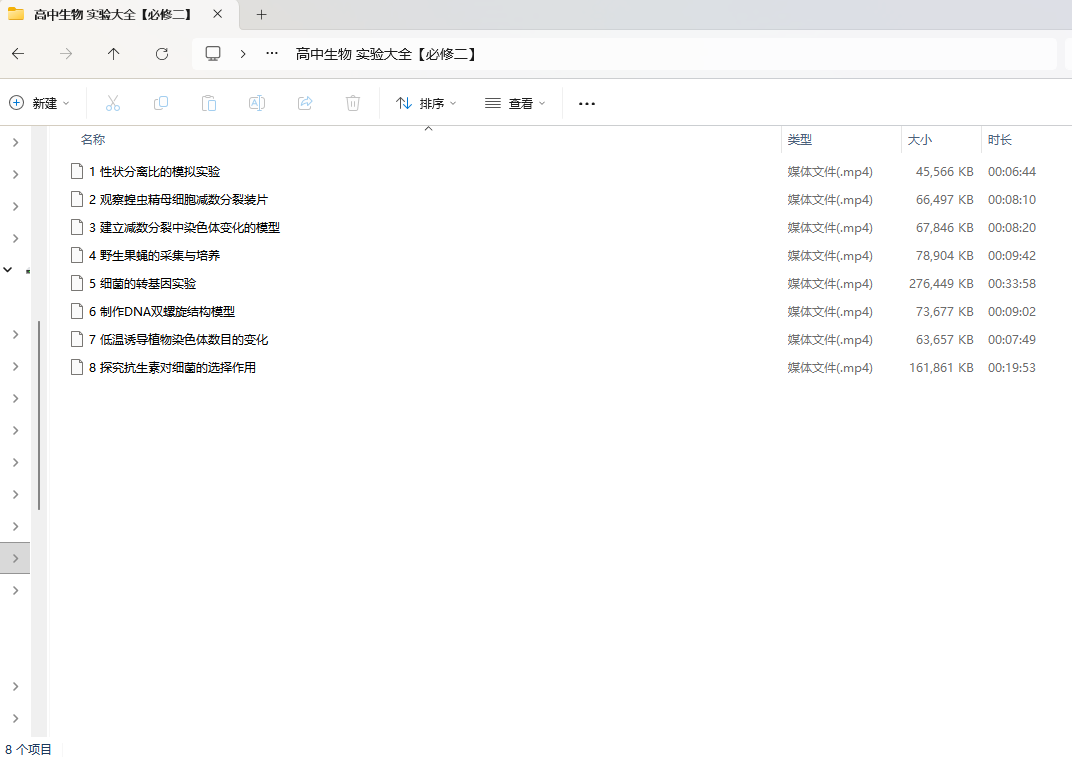Screen dimensions: 1072x760
Task: Click the Share icon in toolbar
Action: click(305, 103)
